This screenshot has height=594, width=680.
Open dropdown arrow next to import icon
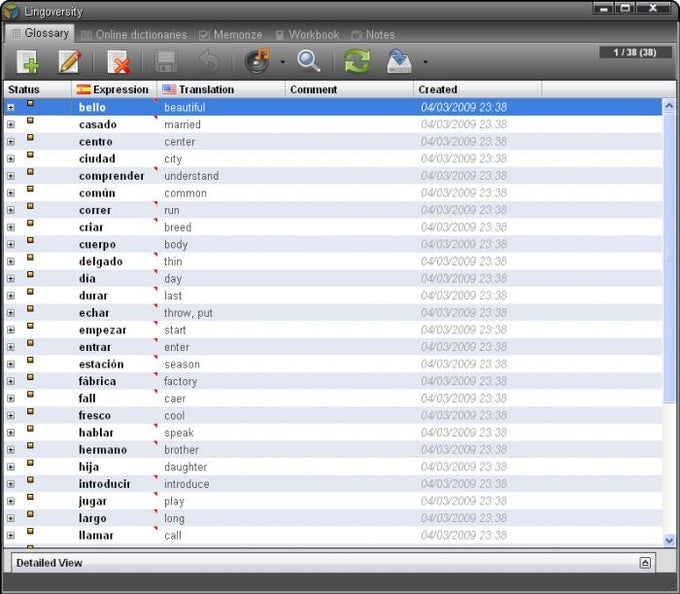tap(425, 62)
